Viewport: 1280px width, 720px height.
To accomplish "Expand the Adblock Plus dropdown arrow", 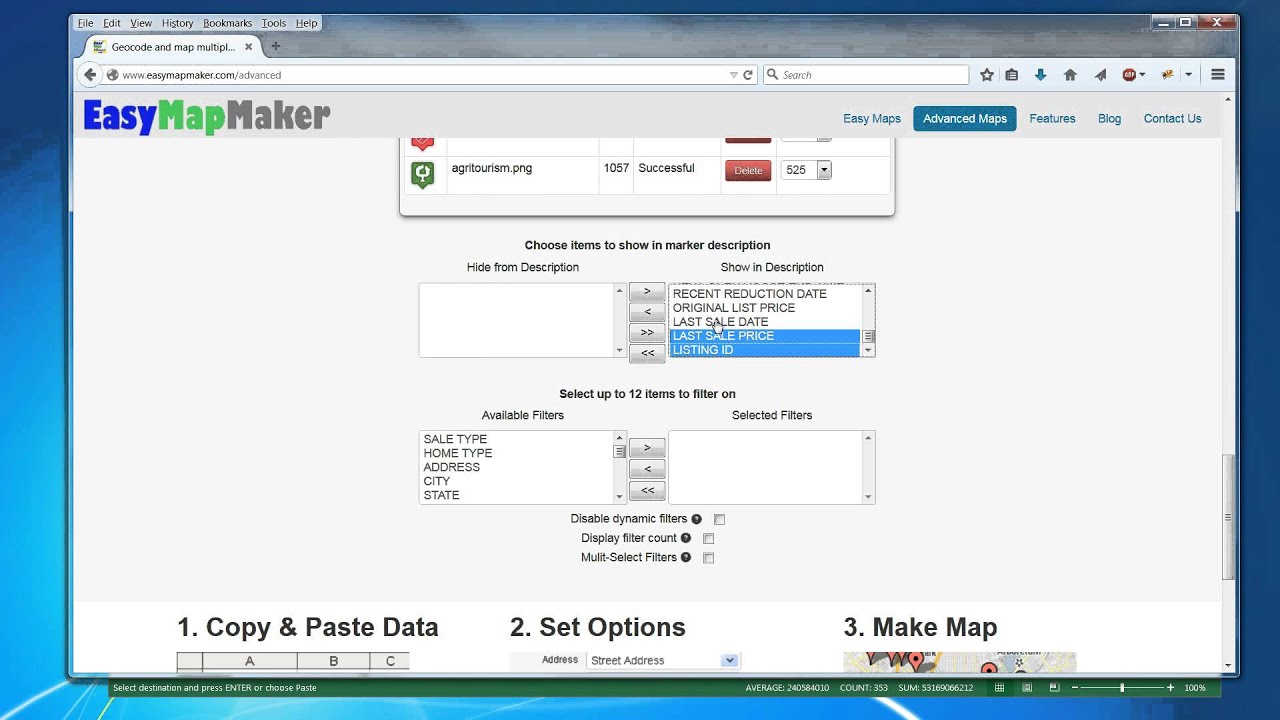I will tap(1142, 75).
